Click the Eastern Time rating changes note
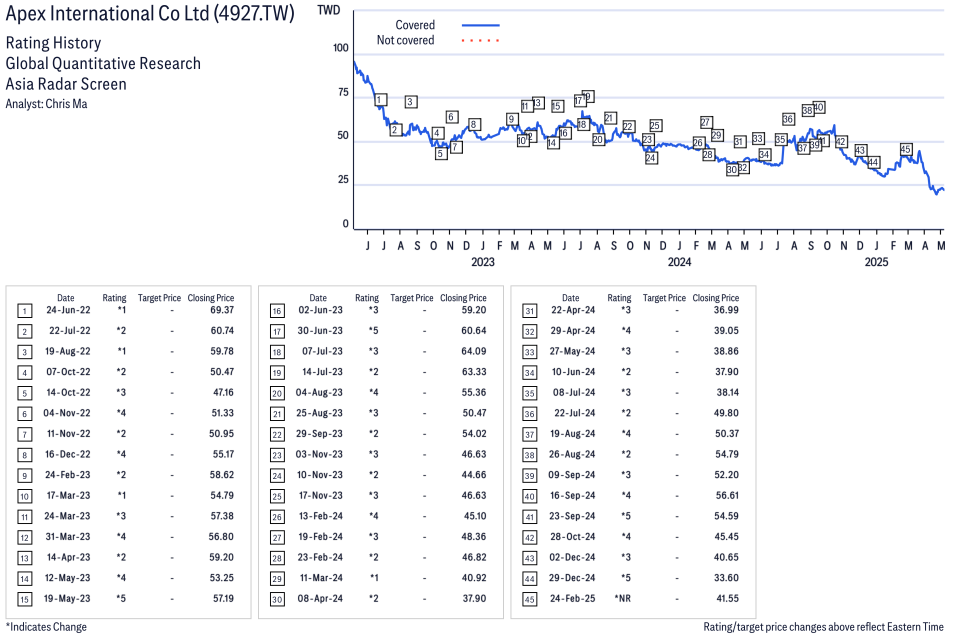This screenshot has width=955, height=634. click(823, 627)
